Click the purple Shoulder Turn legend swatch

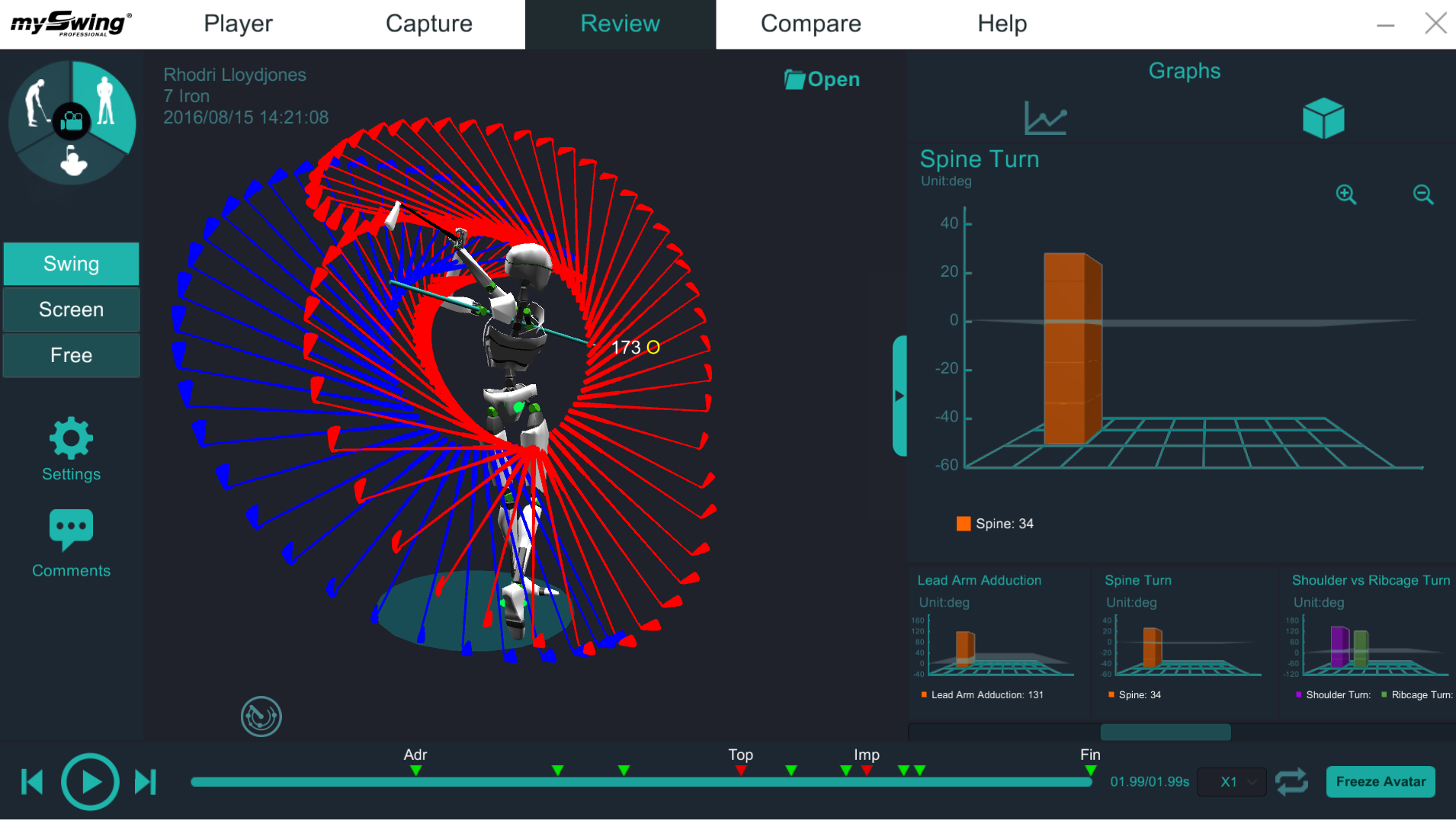(x=1299, y=694)
